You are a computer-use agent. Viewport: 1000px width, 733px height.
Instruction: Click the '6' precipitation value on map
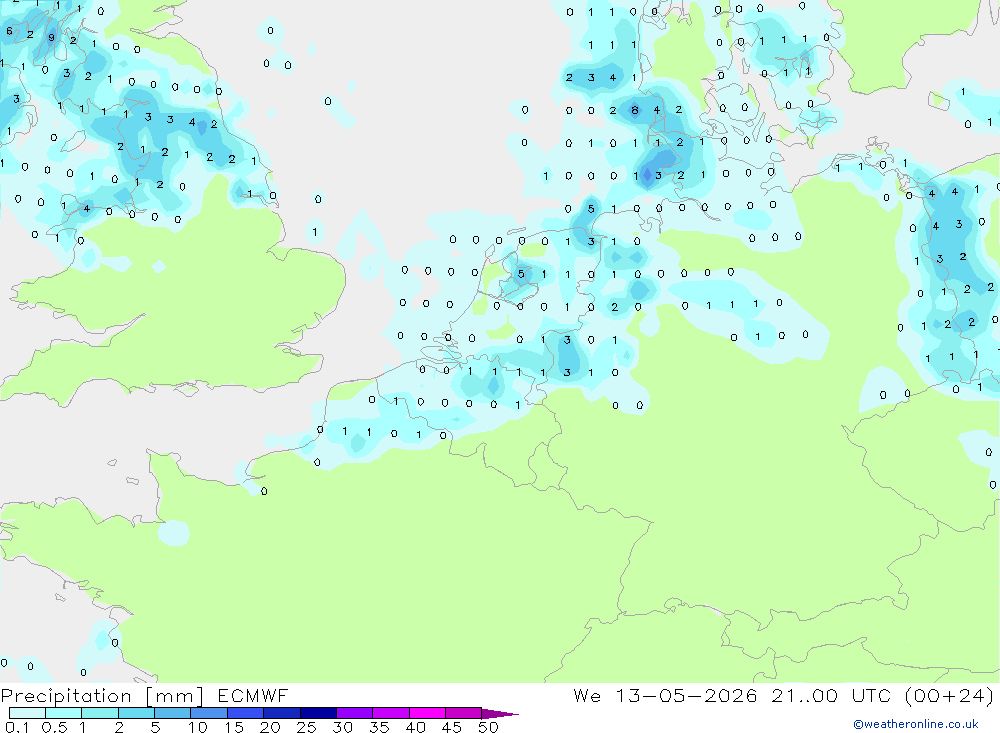(x=9, y=31)
